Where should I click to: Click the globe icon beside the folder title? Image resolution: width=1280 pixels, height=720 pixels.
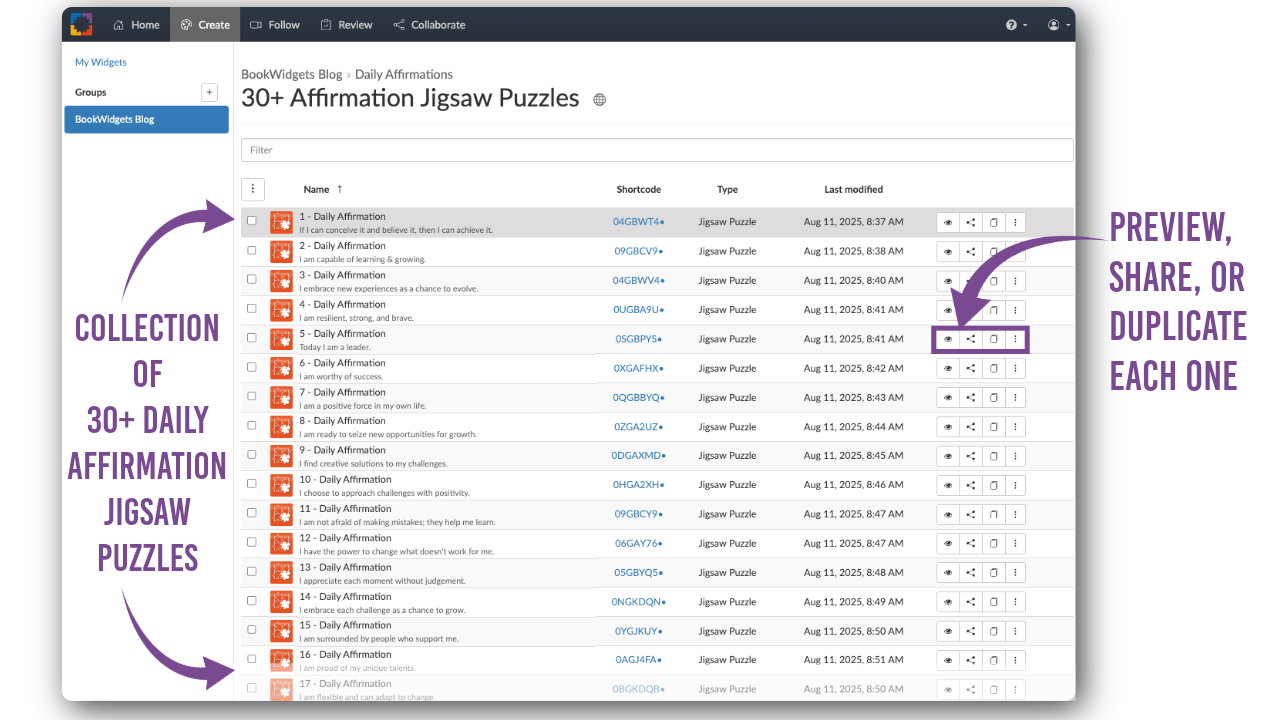tap(600, 100)
